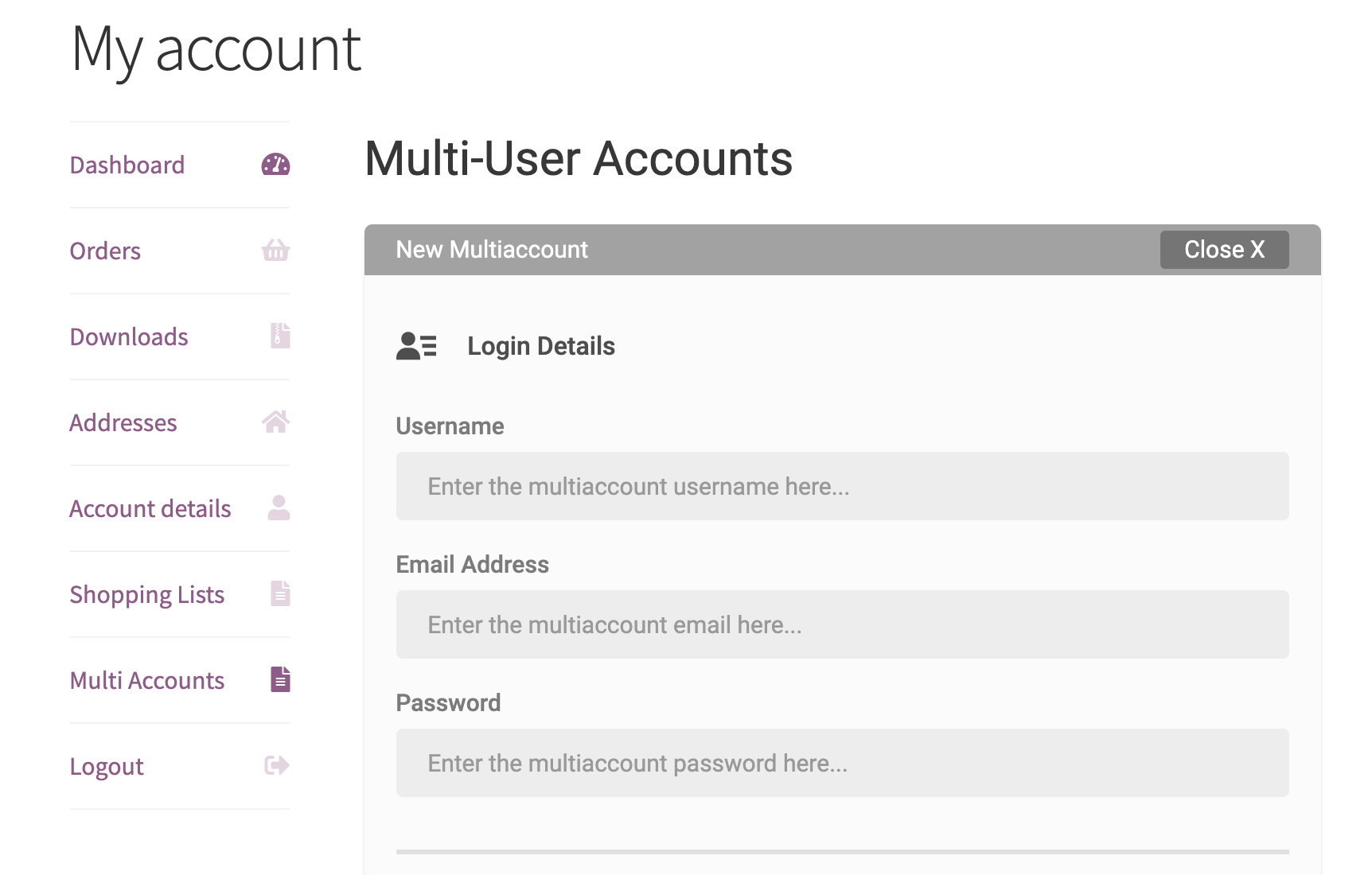The width and height of the screenshot is (1372, 875).
Task: Click the Shopping Lists document icon
Action: (x=279, y=594)
